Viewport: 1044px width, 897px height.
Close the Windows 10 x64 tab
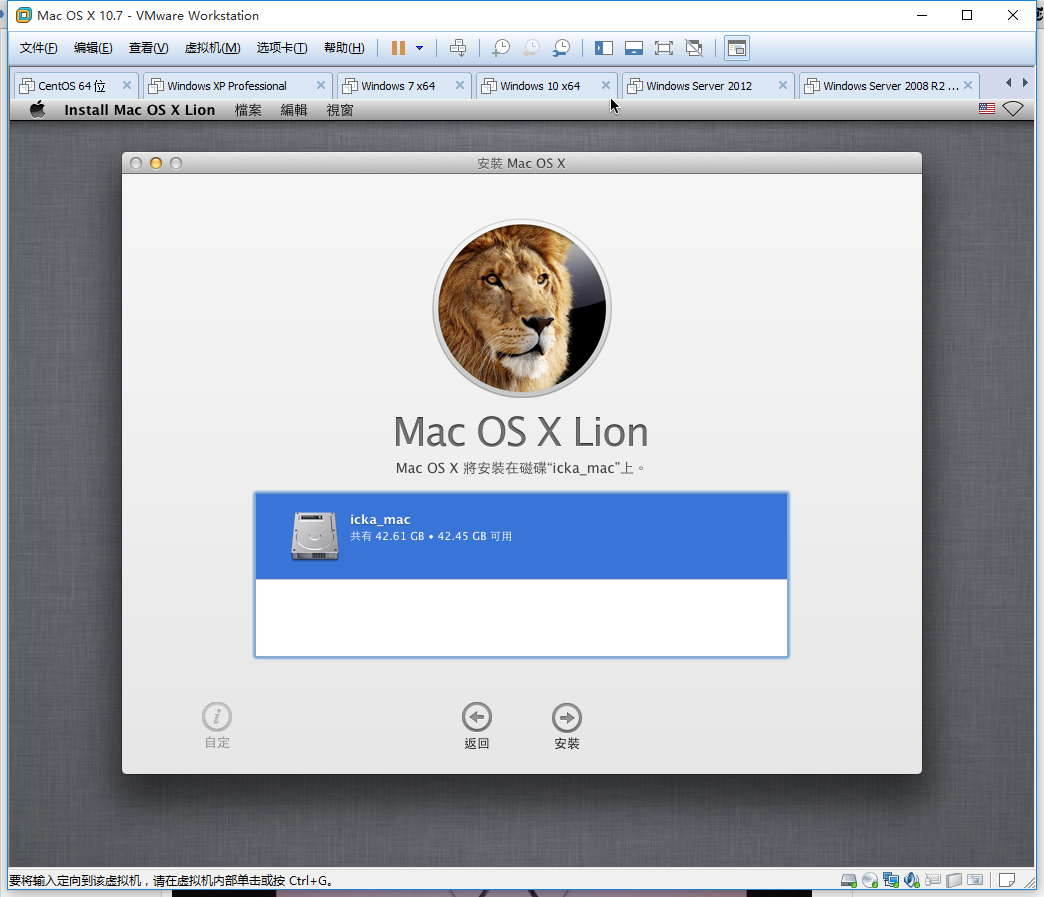(606, 85)
